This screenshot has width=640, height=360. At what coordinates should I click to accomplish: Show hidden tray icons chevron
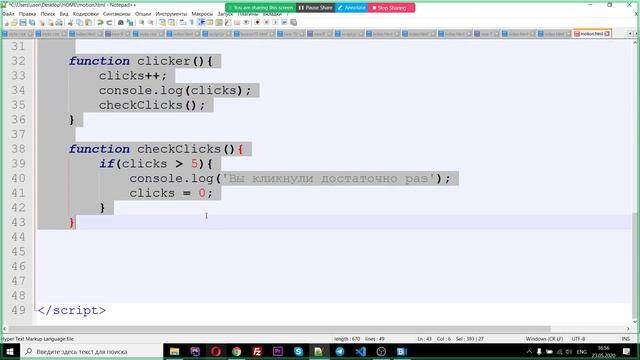(529, 351)
